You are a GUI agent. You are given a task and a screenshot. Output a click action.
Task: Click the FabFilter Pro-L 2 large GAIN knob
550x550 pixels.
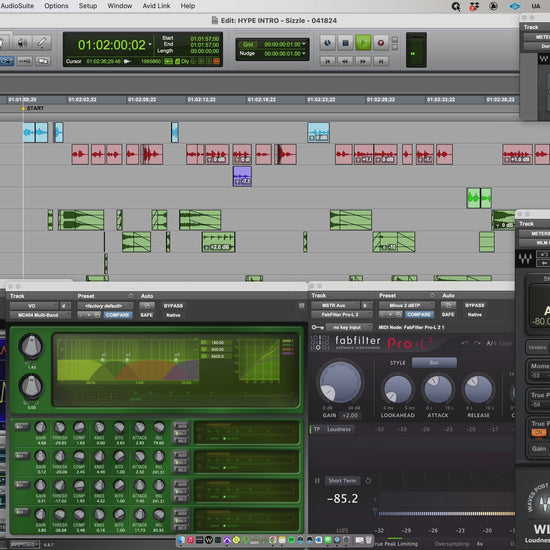(x=340, y=382)
